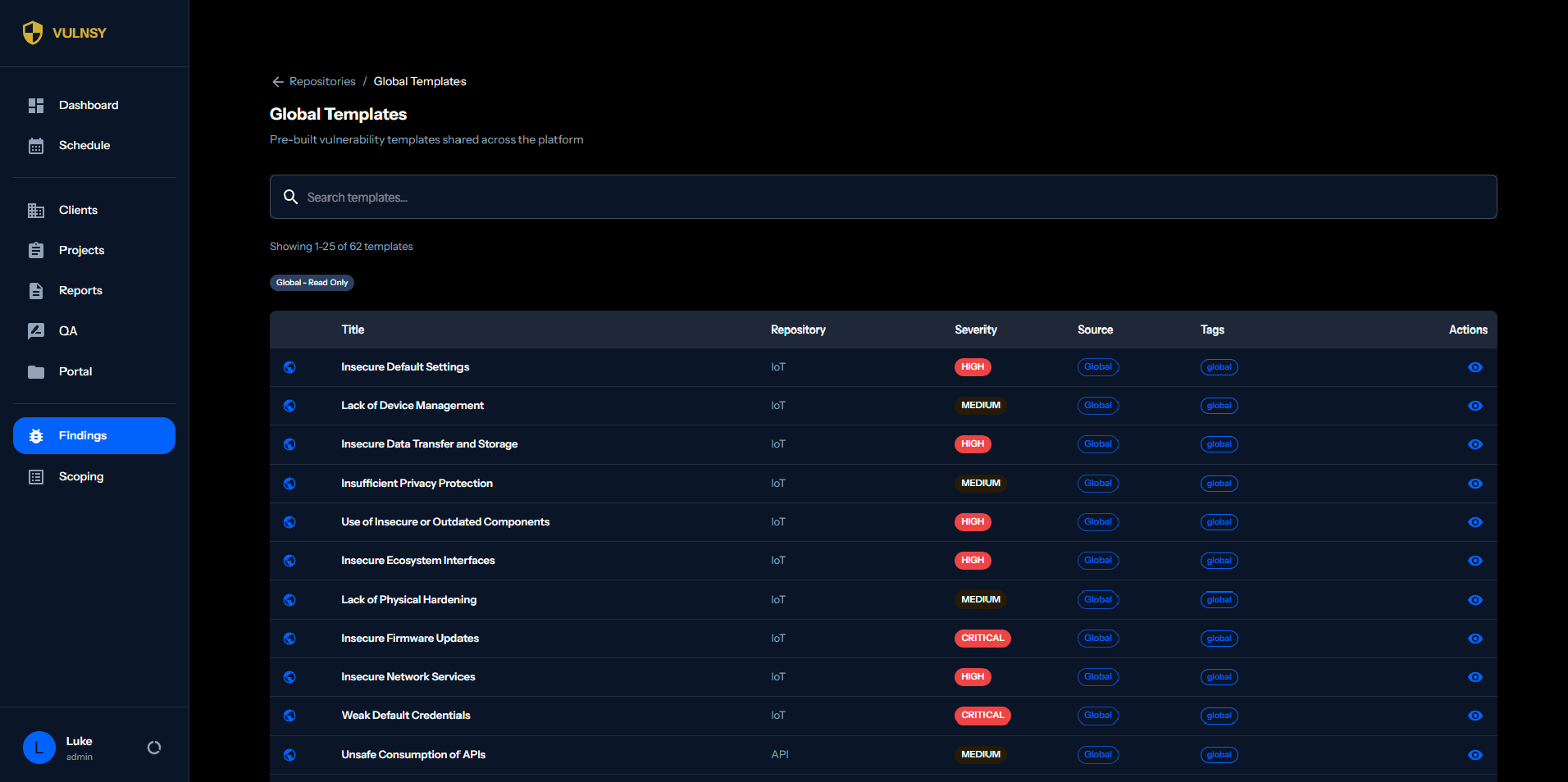Show the Insecure Firmware Updates template
Image resolution: width=1568 pixels, height=782 pixels.
coord(1475,639)
